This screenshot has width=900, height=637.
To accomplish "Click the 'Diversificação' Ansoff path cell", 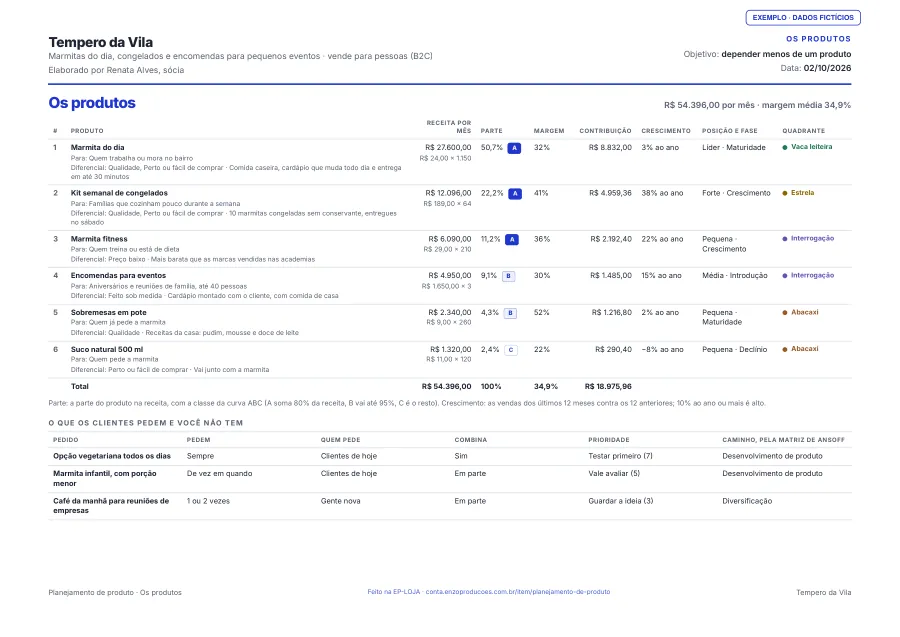I will 747,501.
